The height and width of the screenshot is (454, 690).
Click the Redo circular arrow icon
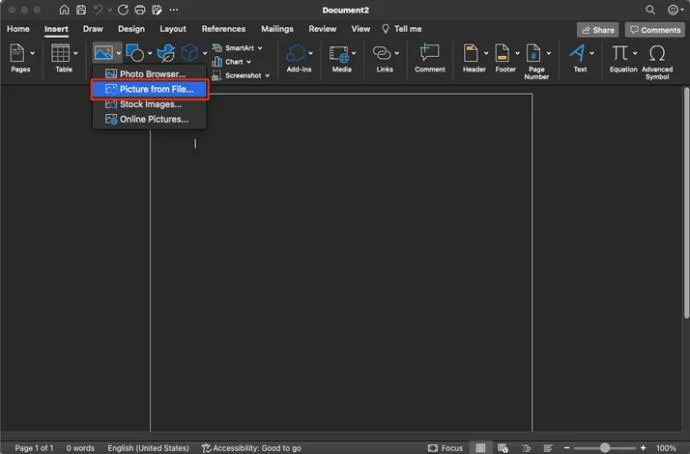tap(123, 10)
